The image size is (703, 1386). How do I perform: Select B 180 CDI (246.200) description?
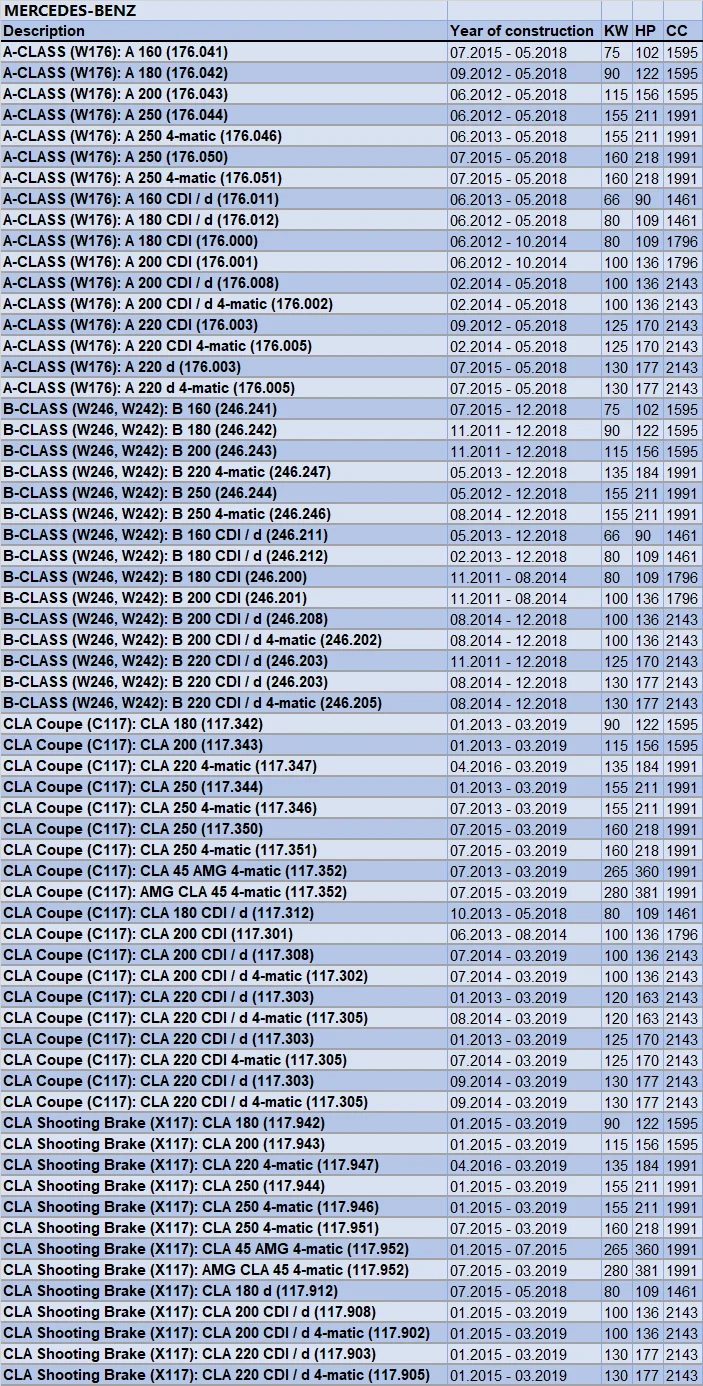[x=223, y=577]
